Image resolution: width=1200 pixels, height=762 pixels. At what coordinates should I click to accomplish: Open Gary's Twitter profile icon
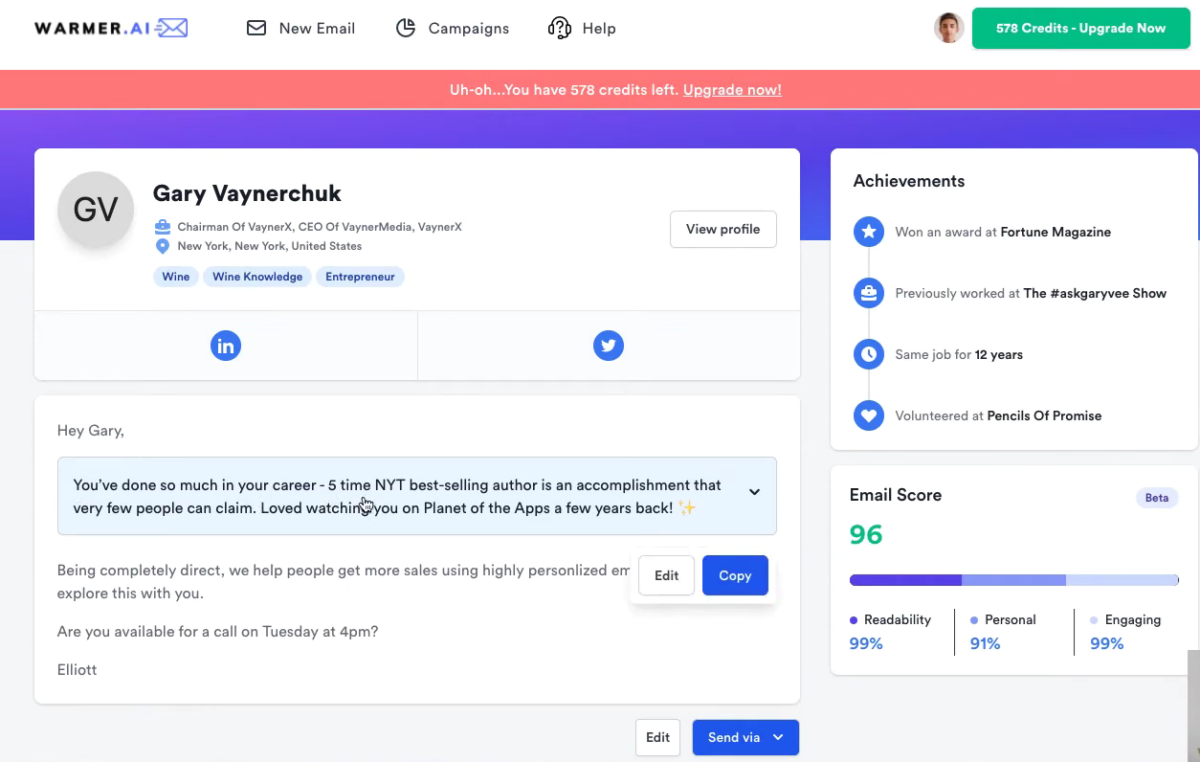pos(608,346)
